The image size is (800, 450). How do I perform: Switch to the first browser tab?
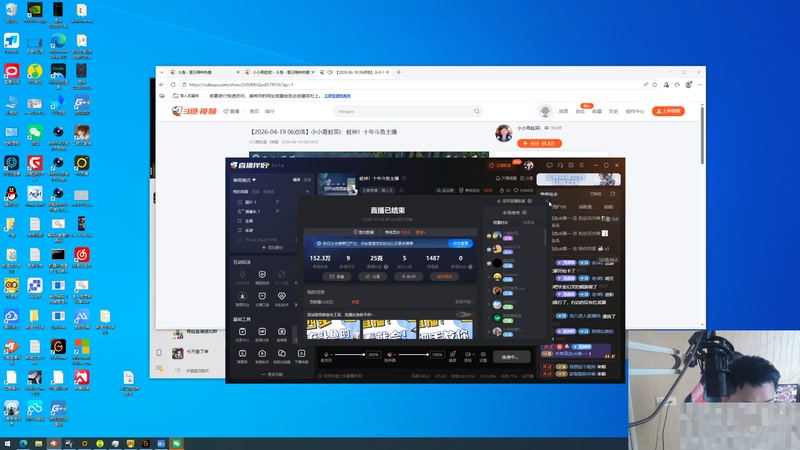pyautogui.click(x=204, y=72)
